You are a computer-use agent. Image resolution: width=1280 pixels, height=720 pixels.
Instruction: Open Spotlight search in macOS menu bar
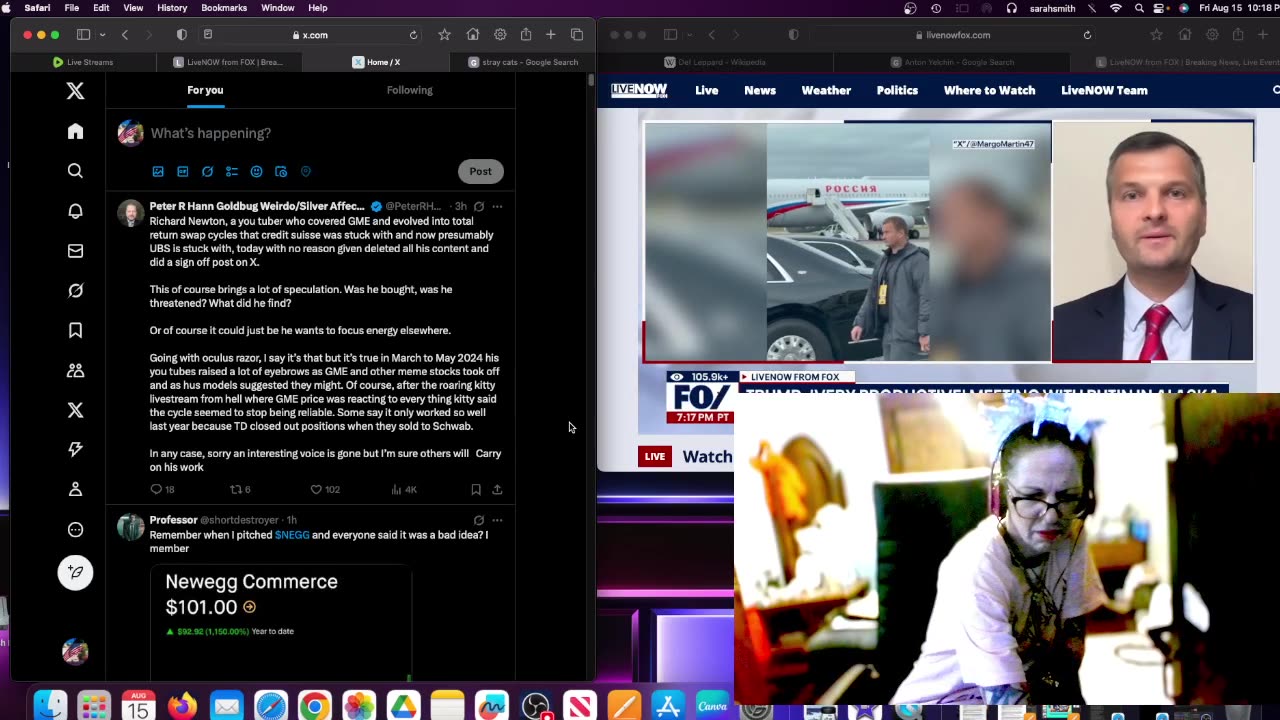coord(1139,8)
